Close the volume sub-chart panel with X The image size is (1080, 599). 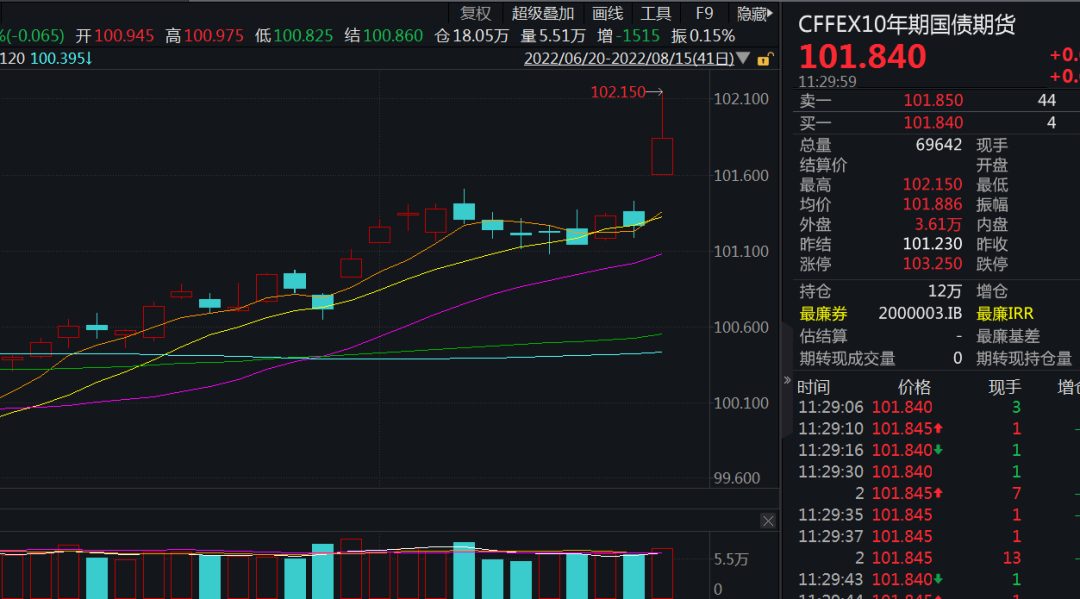point(768,521)
